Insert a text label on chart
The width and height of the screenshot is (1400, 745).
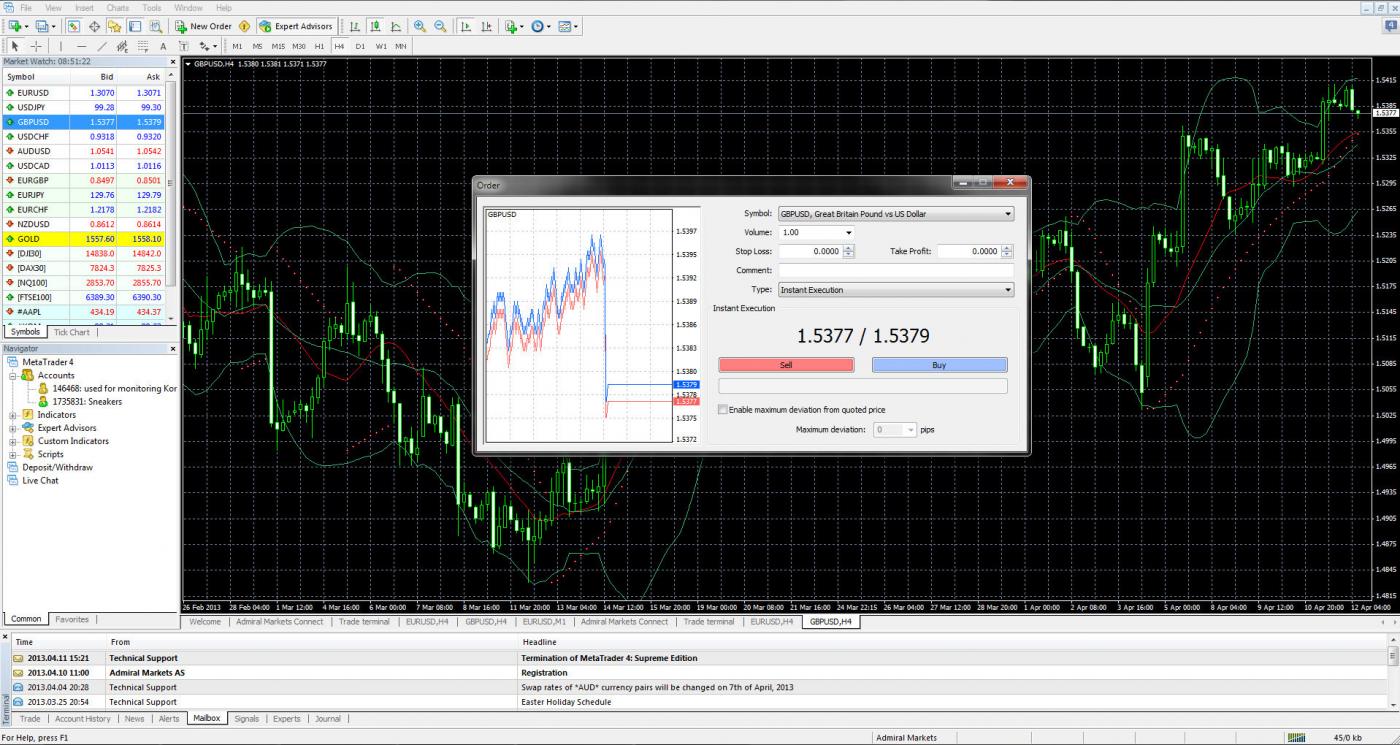164,46
